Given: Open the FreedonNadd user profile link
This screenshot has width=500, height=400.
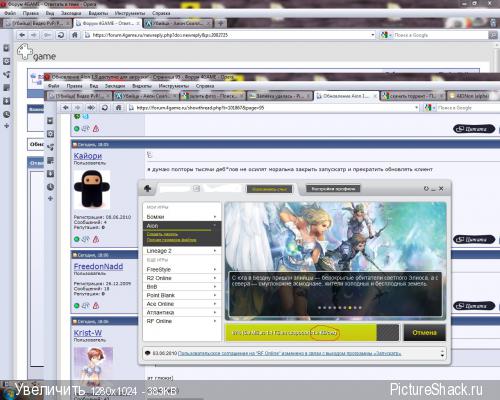Looking at the screenshot, I should pyautogui.click(x=98, y=266).
